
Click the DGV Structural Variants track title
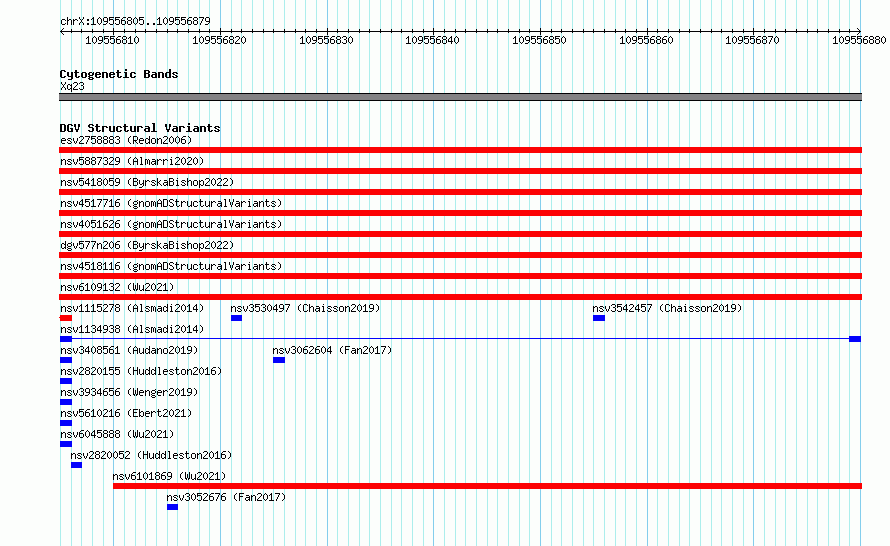point(140,128)
